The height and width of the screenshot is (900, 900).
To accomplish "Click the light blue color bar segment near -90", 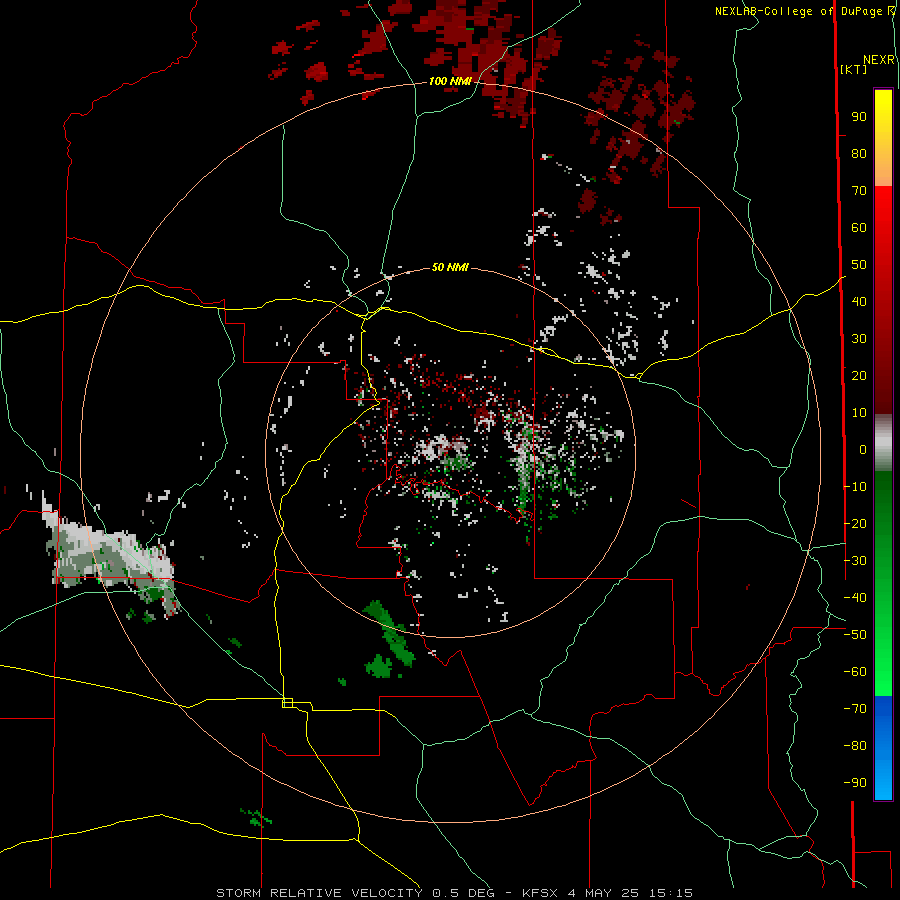I will [x=883, y=781].
